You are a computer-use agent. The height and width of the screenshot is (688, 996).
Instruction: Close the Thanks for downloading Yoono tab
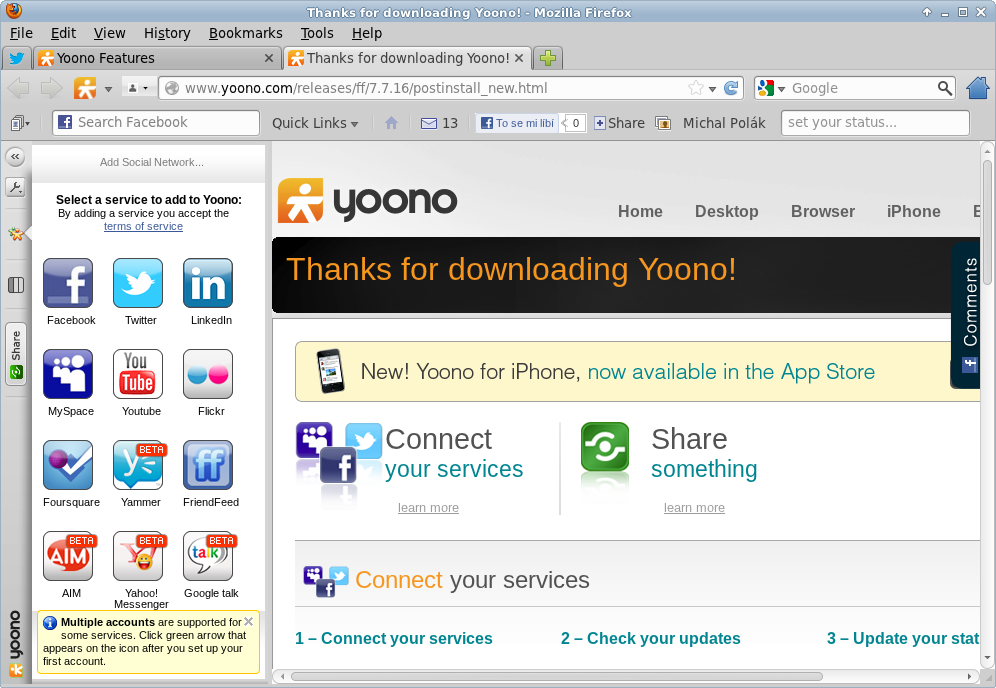(x=519, y=58)
